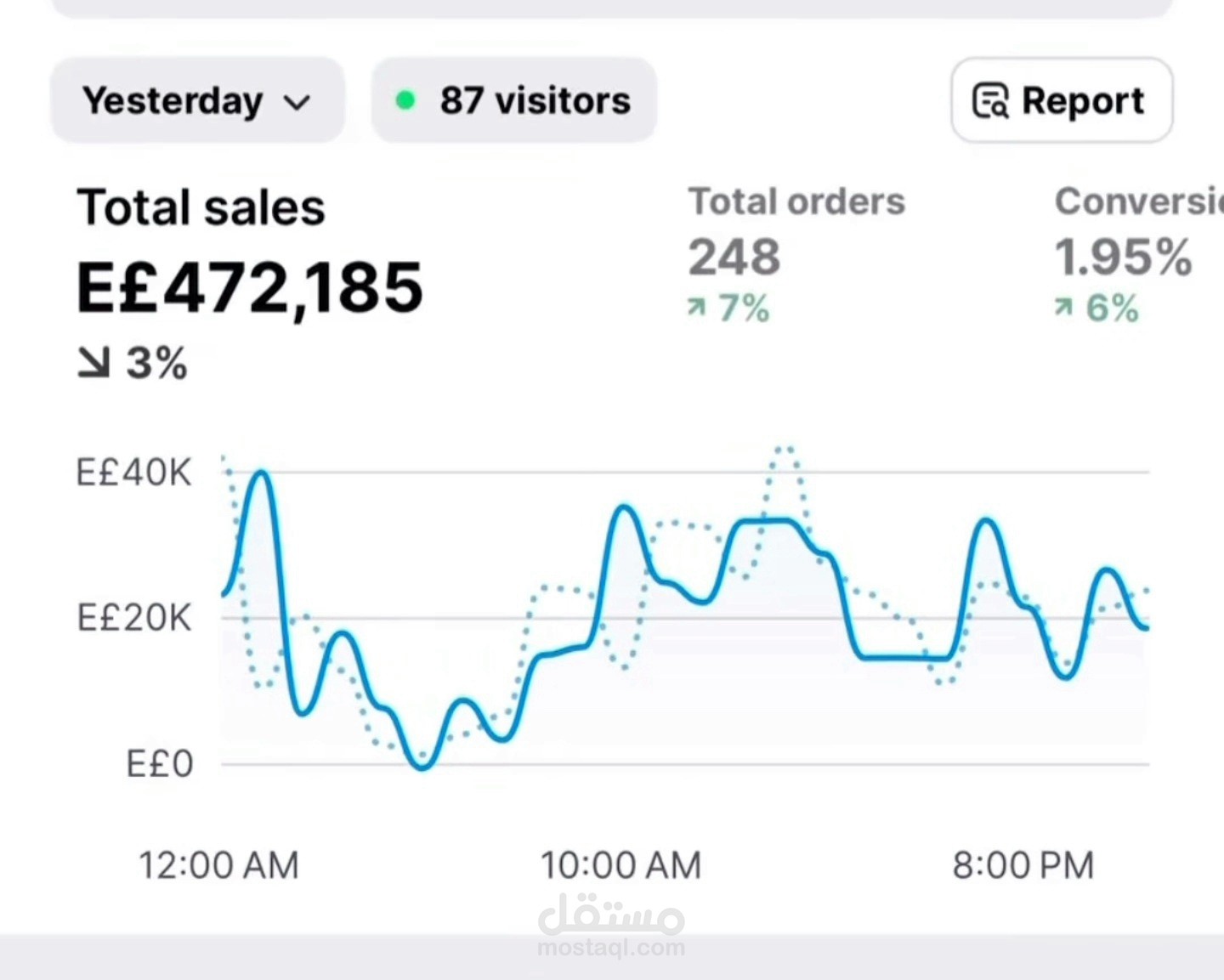Click the Report button
This screenshot has height=980, width=1224.
point(1062,100)
